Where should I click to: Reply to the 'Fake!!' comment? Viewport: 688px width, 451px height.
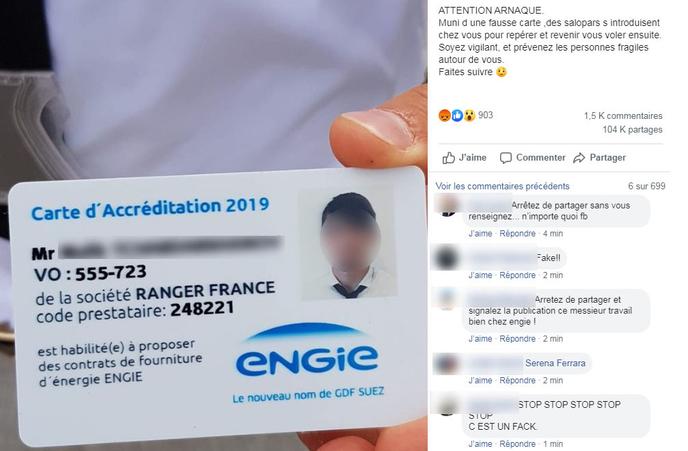[517, 275]
